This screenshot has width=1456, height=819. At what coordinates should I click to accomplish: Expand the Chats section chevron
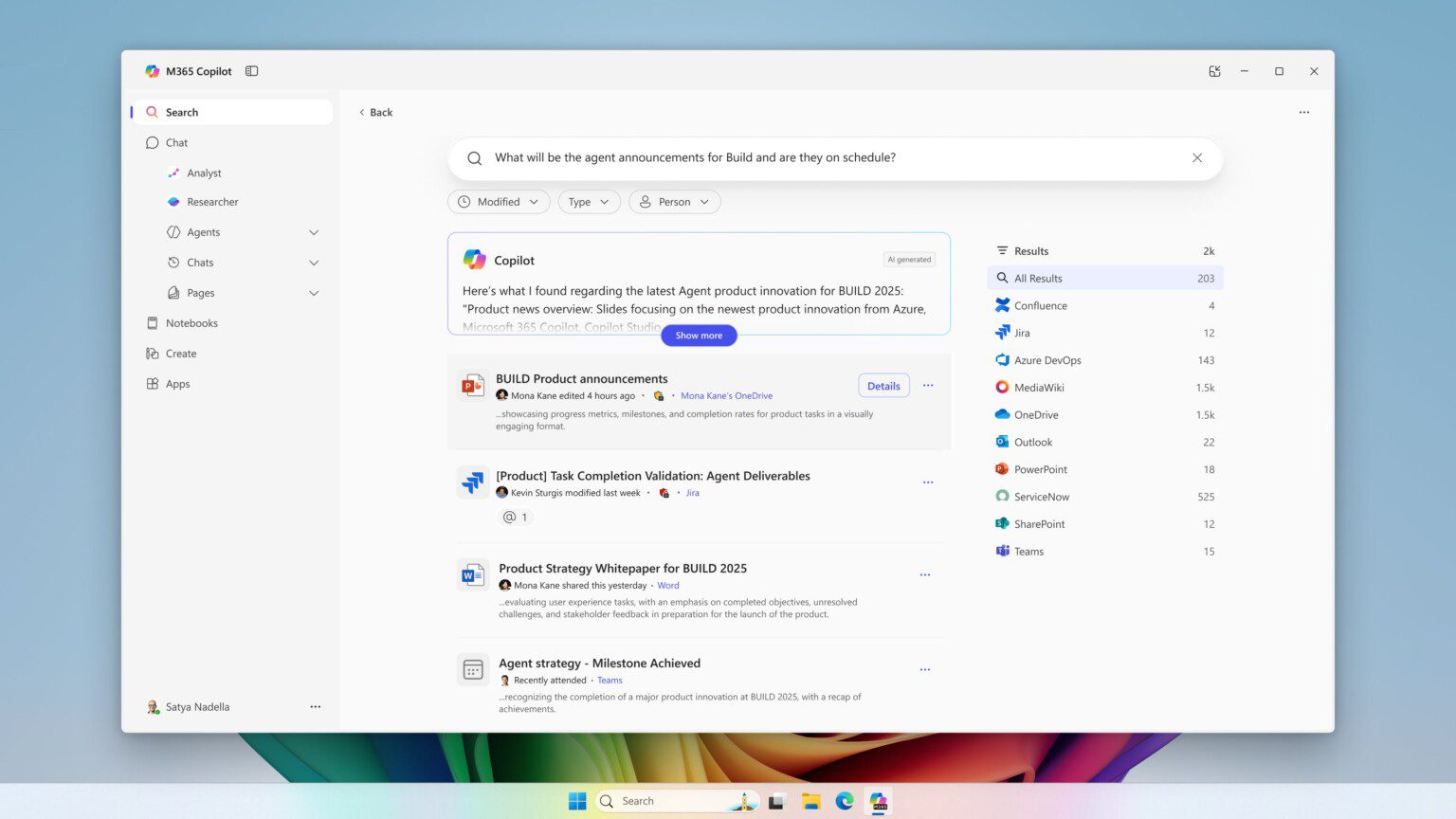(314, 263)
